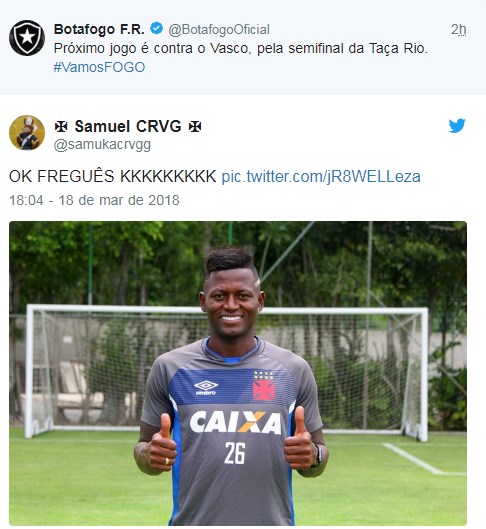
Task: Click the OK FREGUÊS tweet text
Action: coord(112,176)
